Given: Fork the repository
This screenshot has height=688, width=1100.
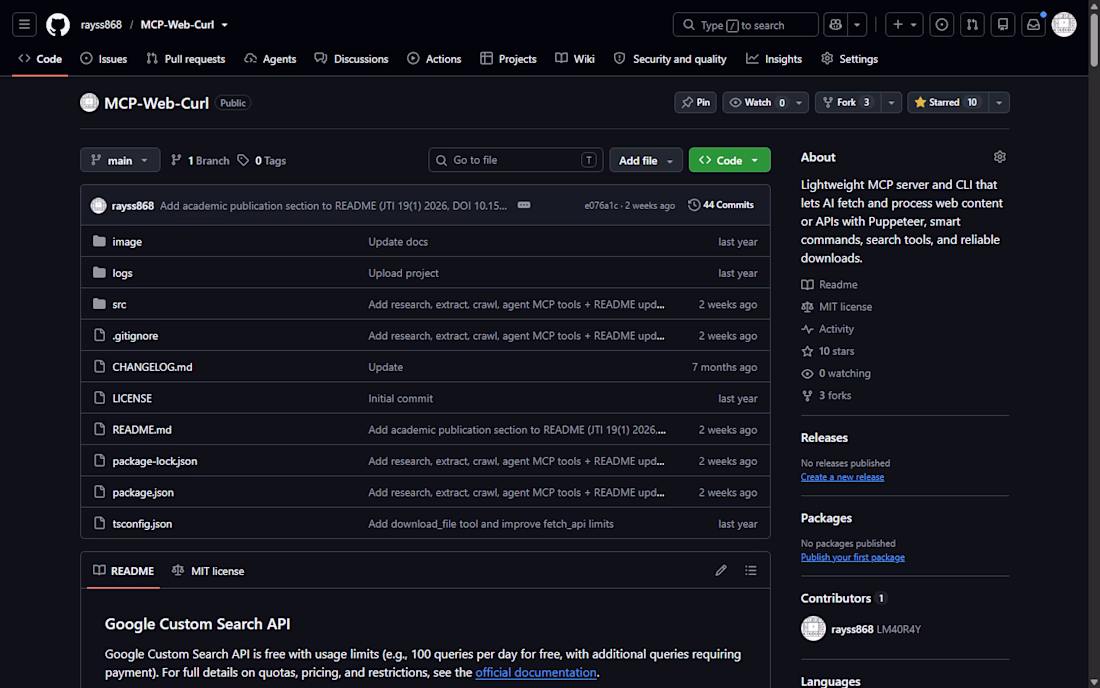Looking at the screenshot, I should click(847, 102).
